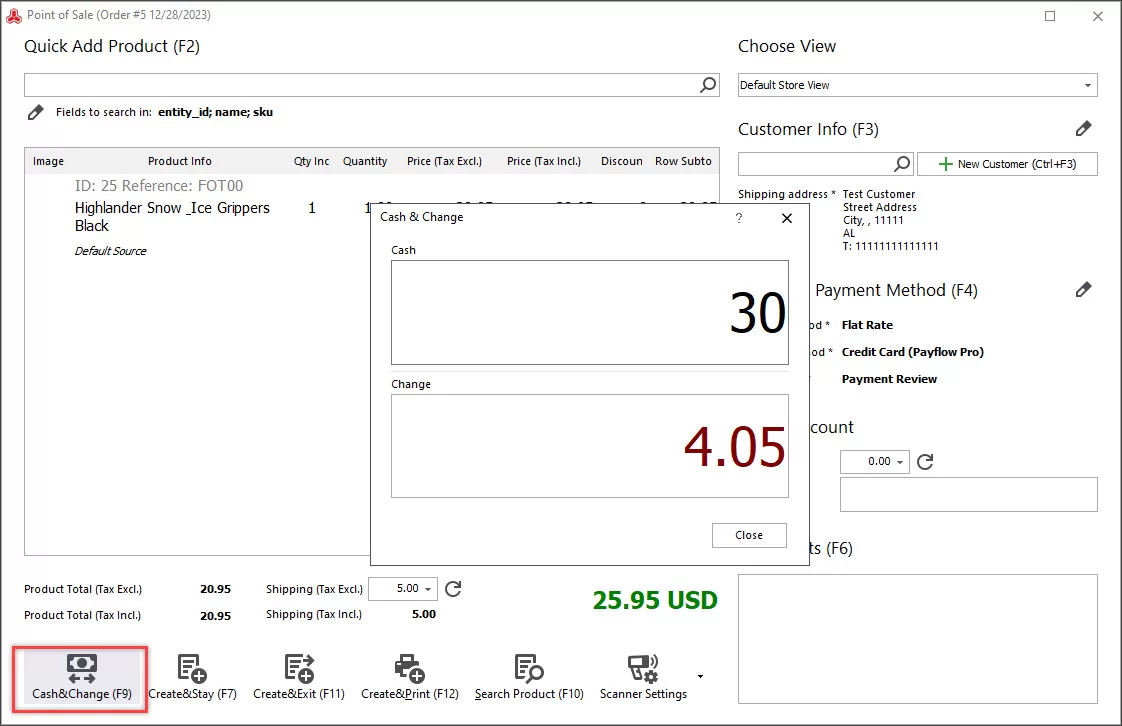Expand the arrow next to Scanner Settings

coord(701,676)
